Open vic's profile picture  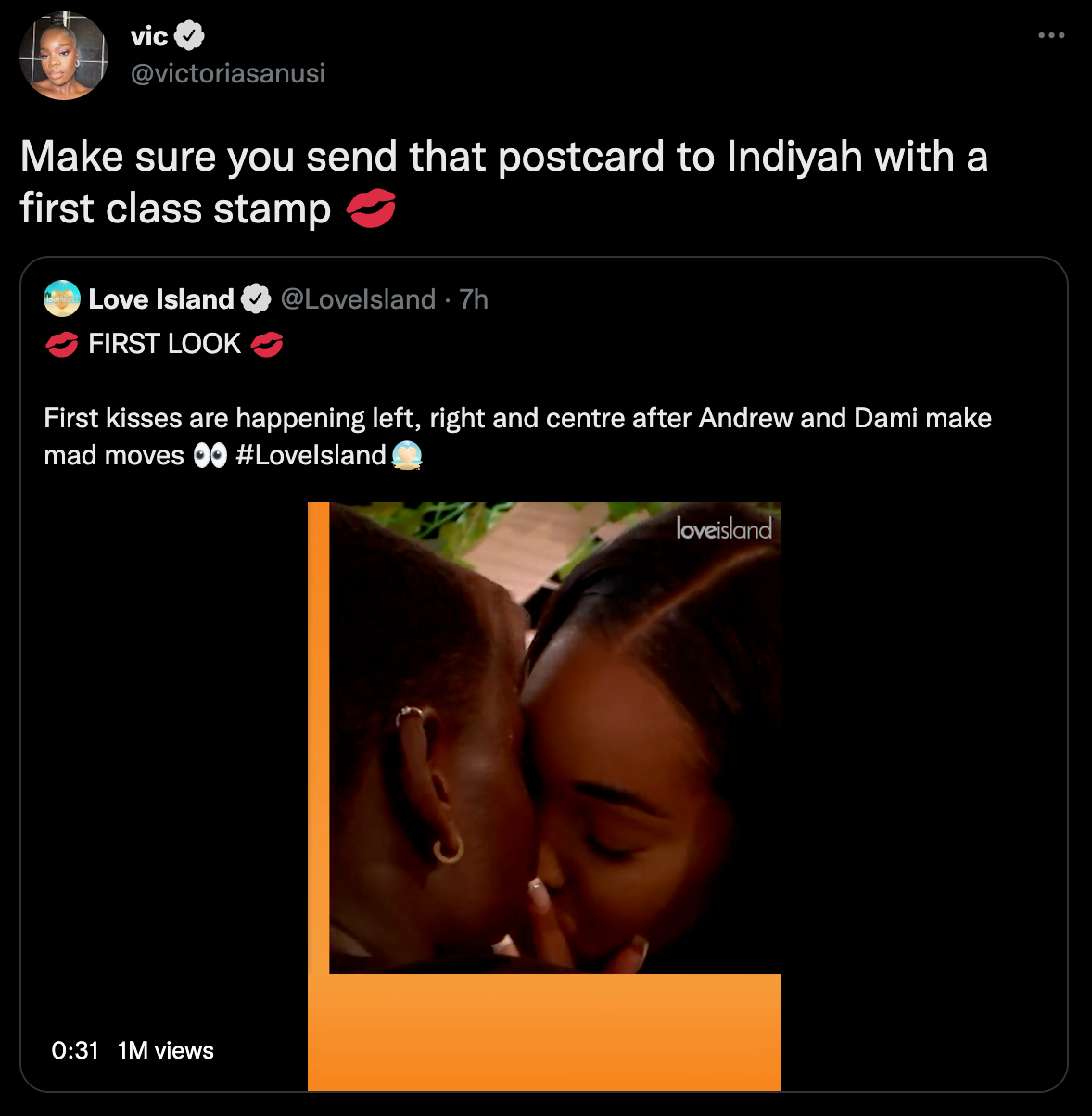[63, 56]
